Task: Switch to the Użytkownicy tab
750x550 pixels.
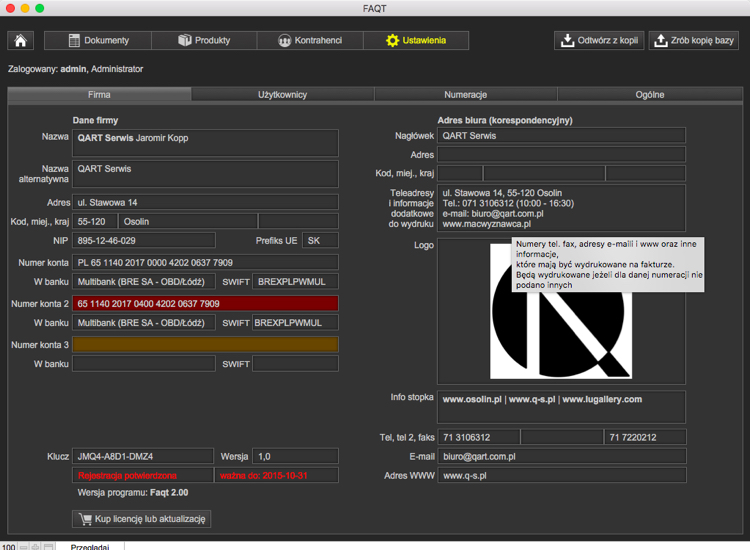Action: pos(283,95)
